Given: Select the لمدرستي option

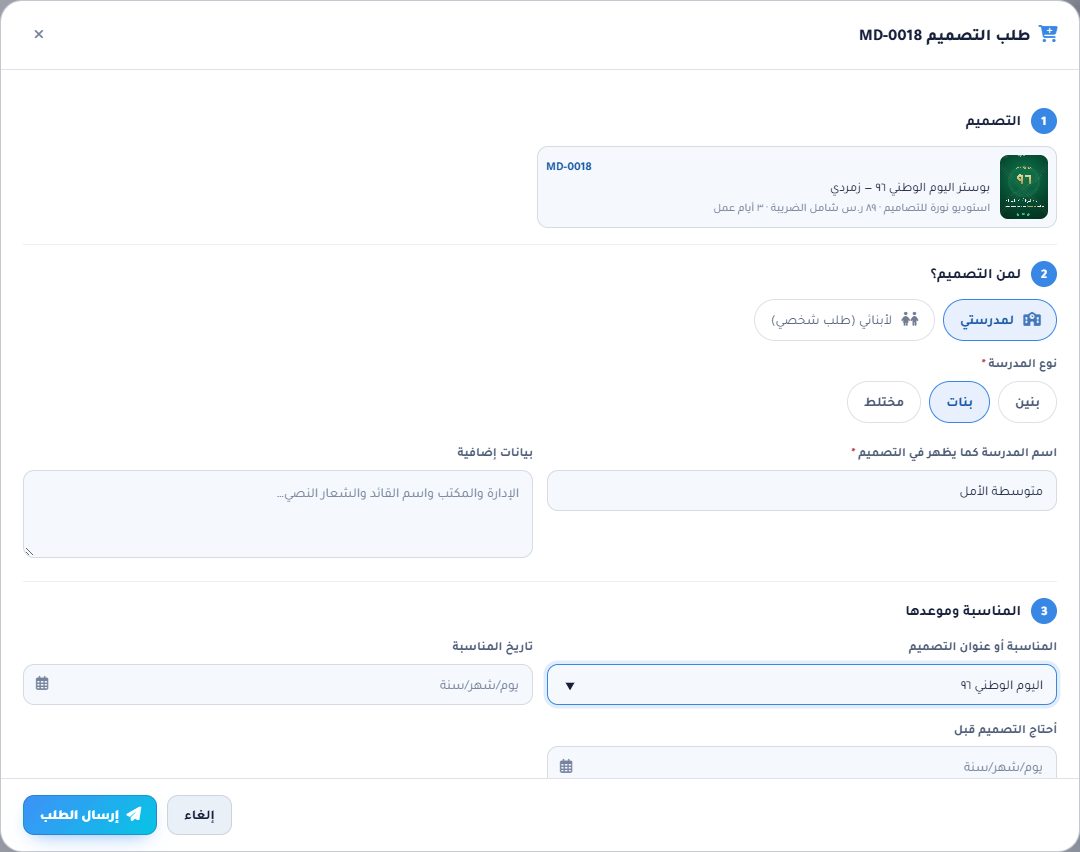Looking at the screenshot, I should [x=999, y=320].
